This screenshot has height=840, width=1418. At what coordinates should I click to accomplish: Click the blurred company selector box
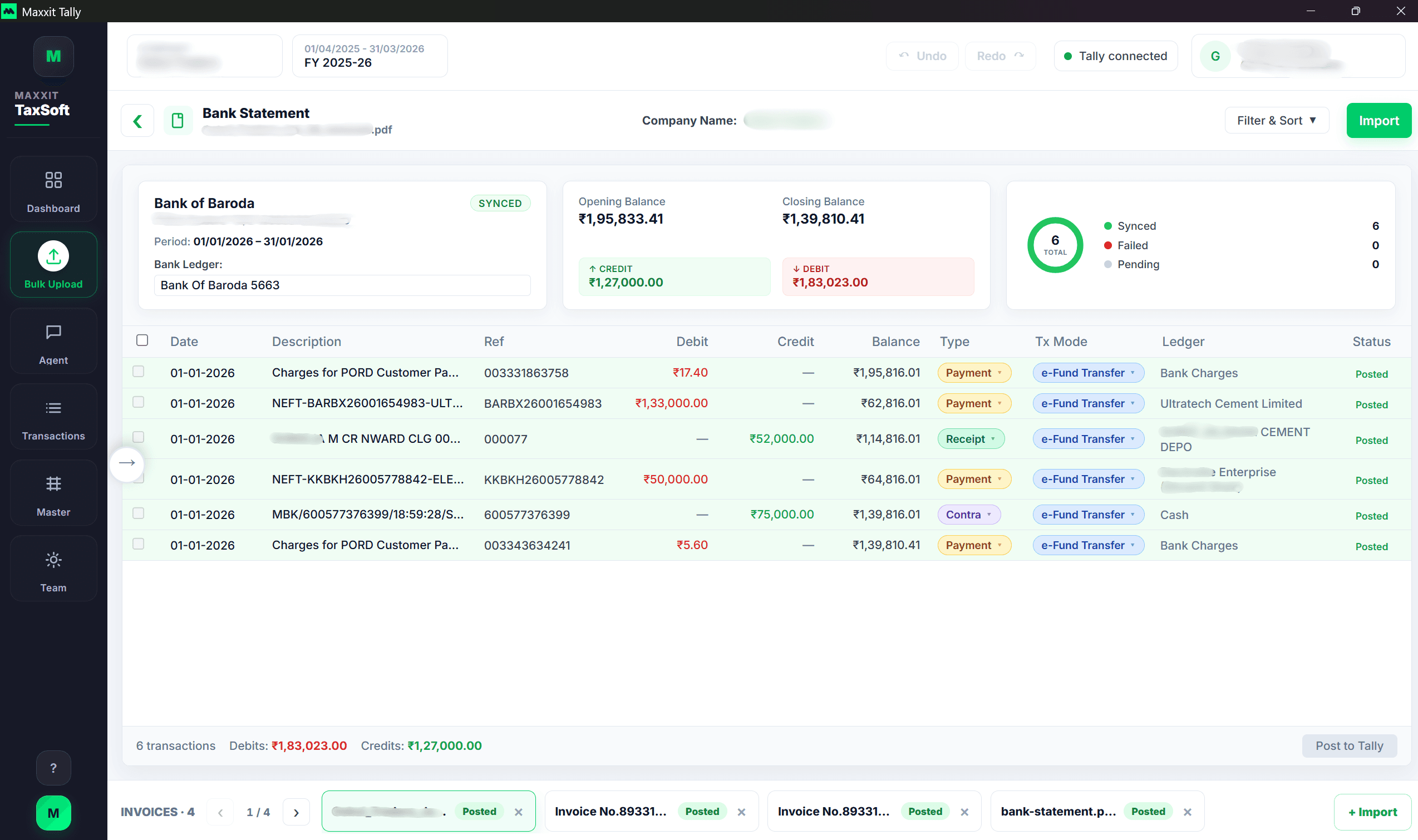pyautogui.click(x=204, y=56)
